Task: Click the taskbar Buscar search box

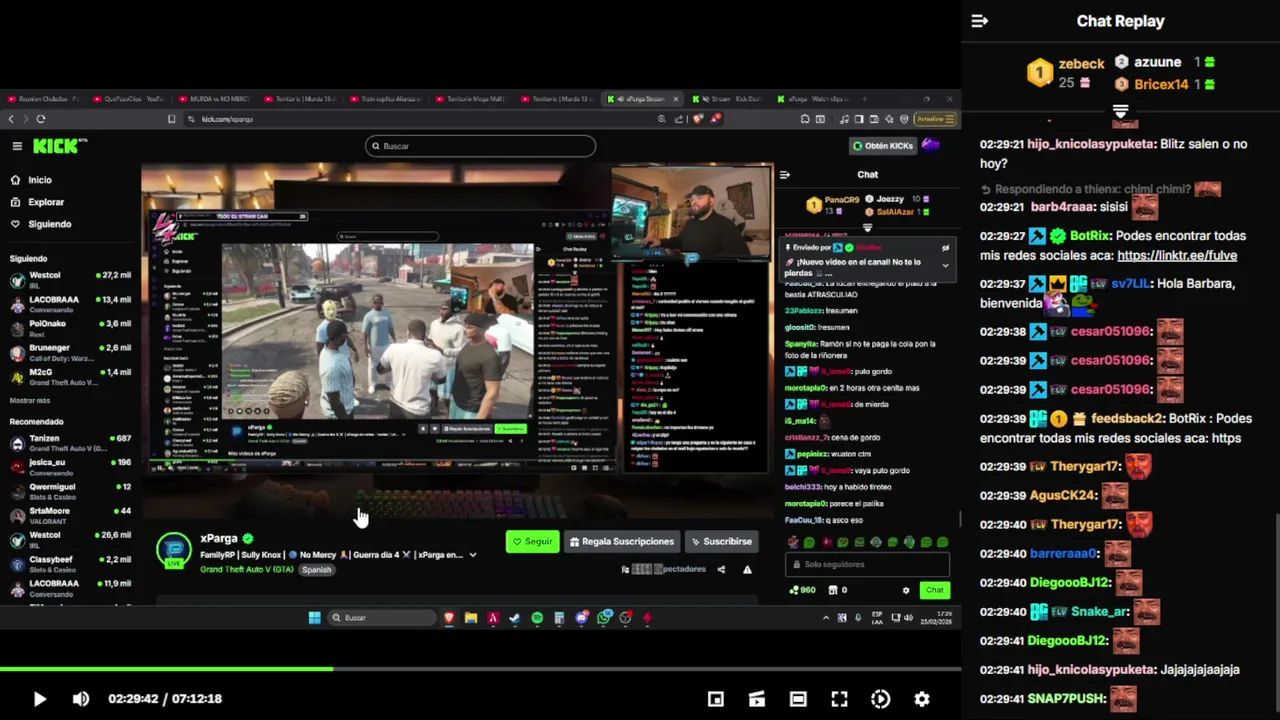Action: coord(380,618)
